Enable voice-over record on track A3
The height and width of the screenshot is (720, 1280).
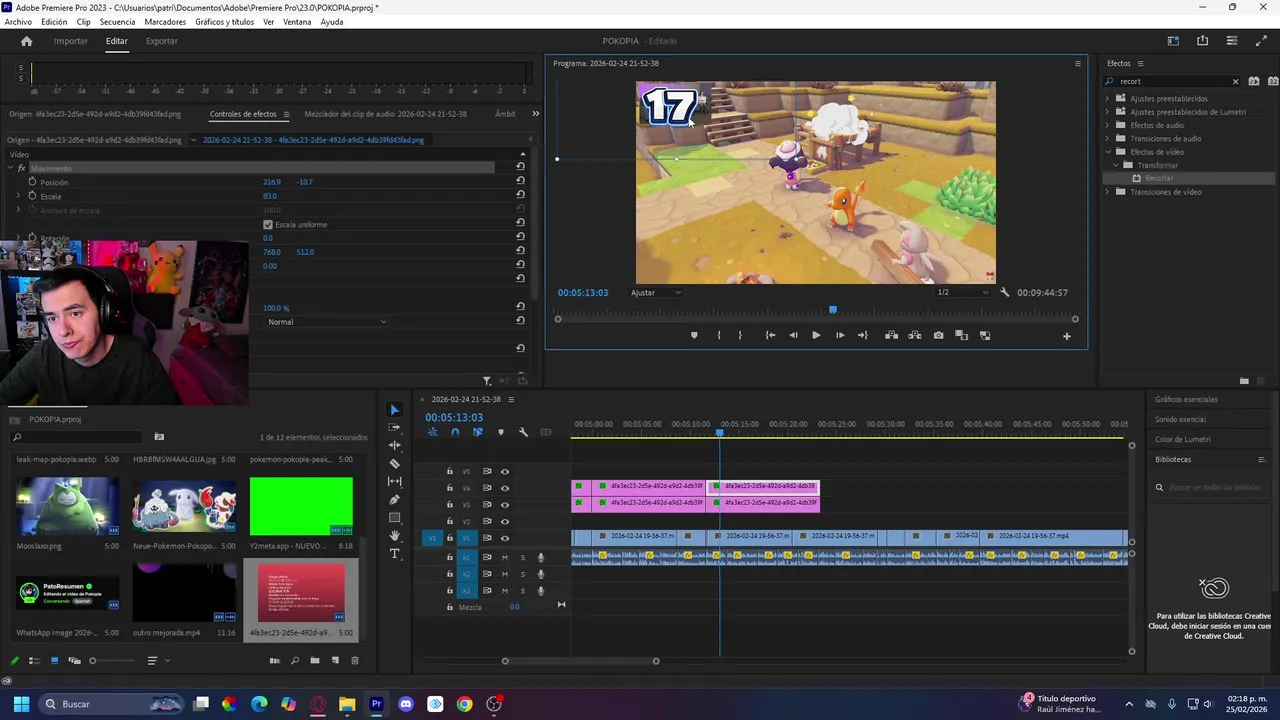(x=541, y=591)
